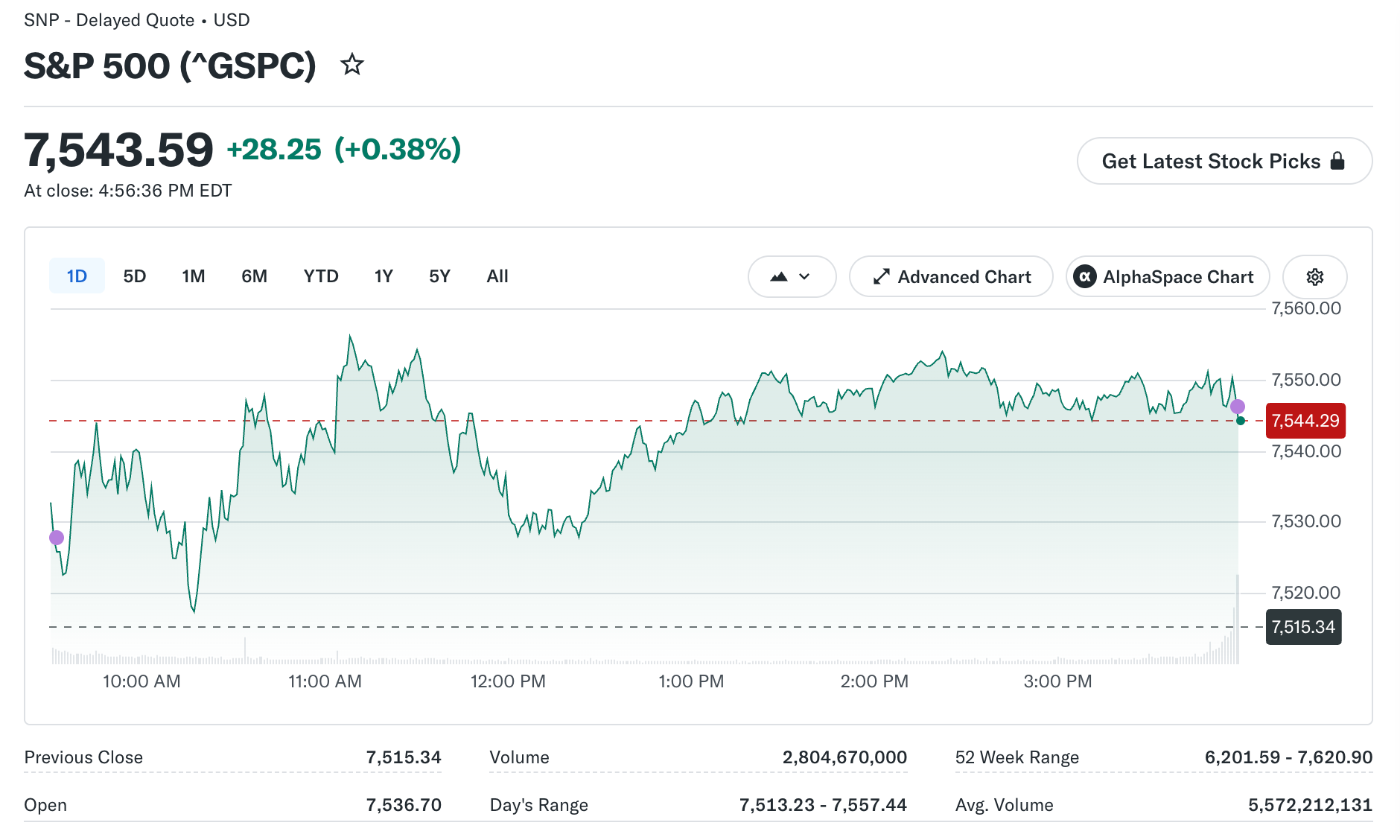Show the All time range
The height and width of the screenshot is (840, 1400).
click(497, 276)
